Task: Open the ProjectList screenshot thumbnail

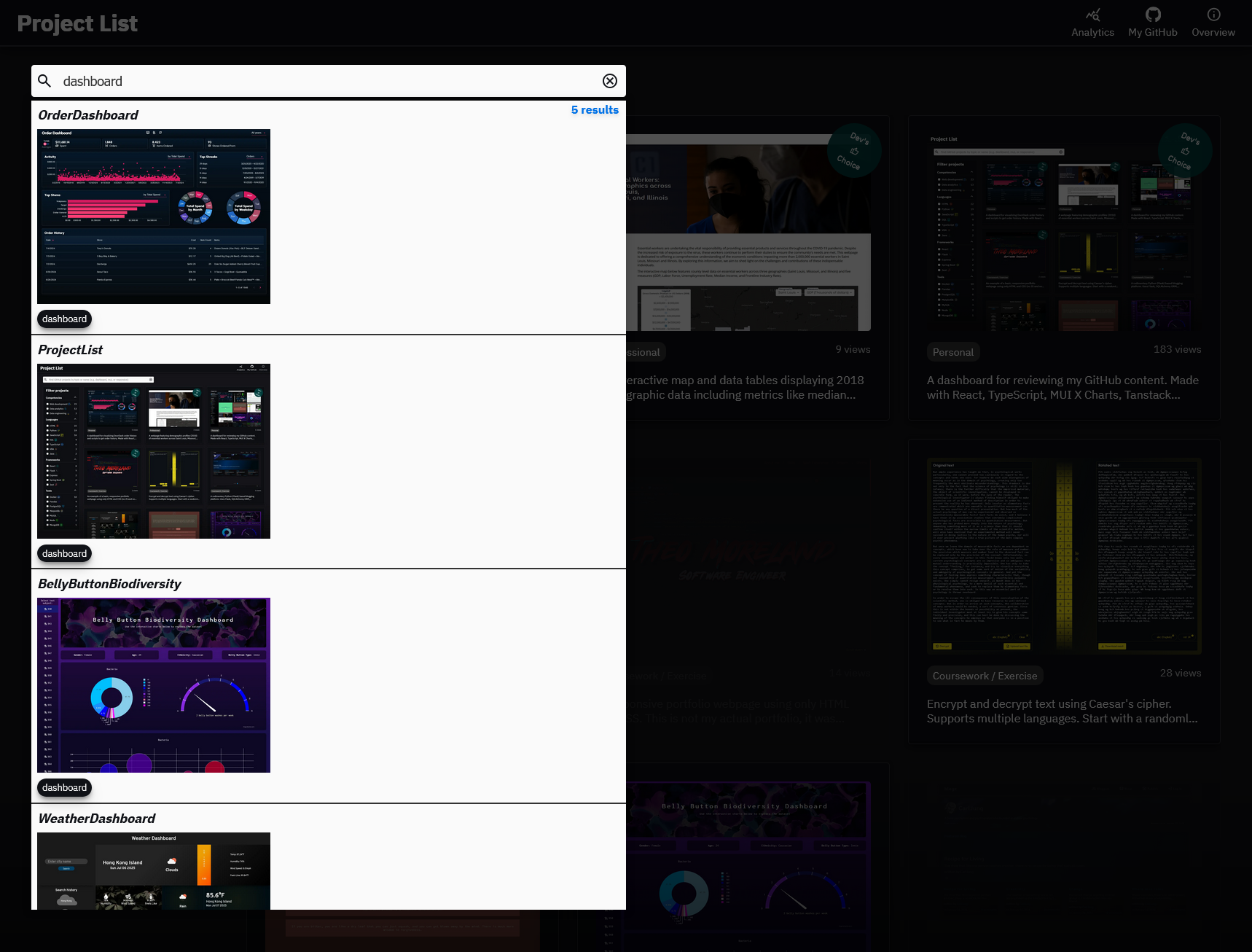Action: click(x=154, y=451)
